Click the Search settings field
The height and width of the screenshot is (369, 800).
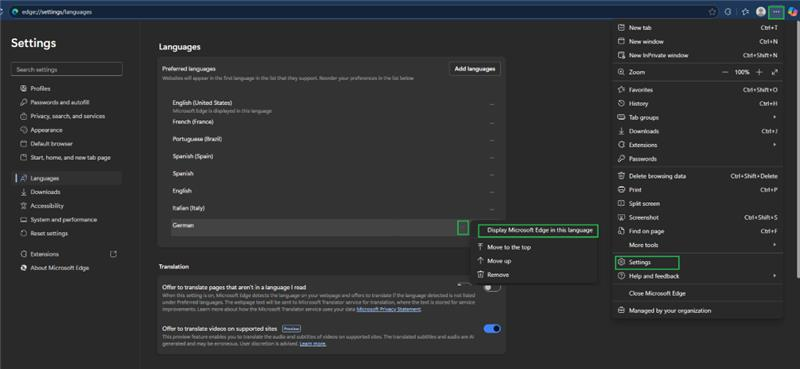click(66, 69)
